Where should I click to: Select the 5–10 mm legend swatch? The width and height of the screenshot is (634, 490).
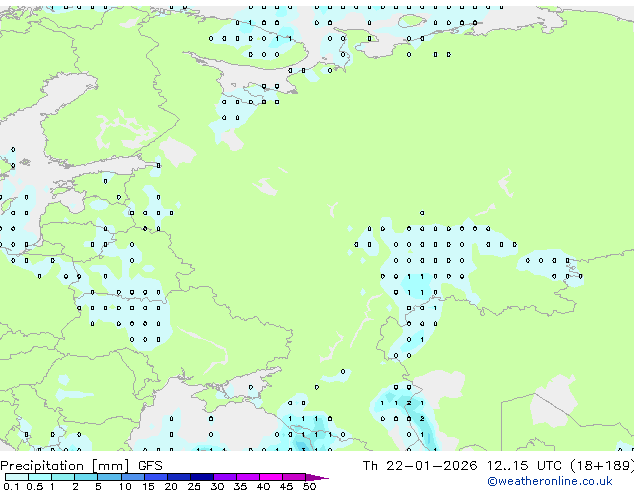[x=109, y=477]
